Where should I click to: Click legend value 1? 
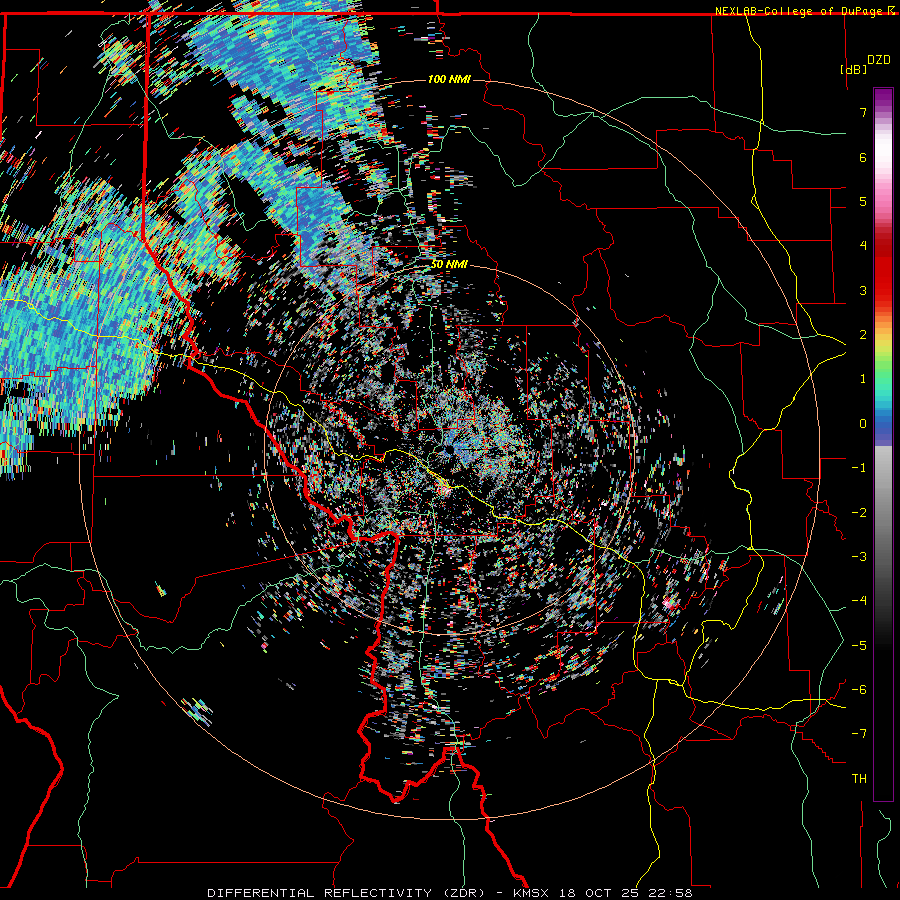[863, 379]
